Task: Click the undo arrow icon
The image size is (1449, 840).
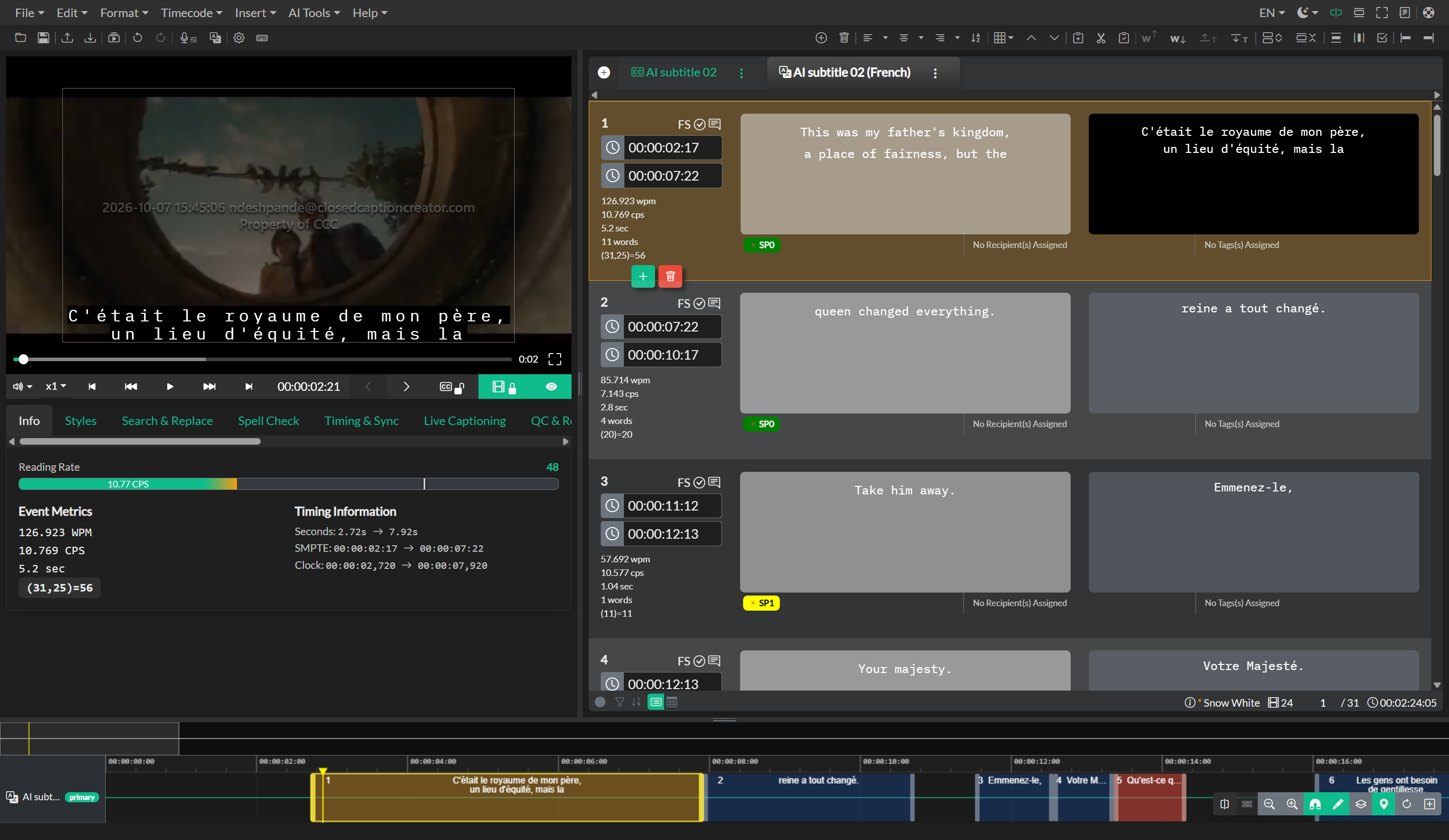Action: point(137,38)
